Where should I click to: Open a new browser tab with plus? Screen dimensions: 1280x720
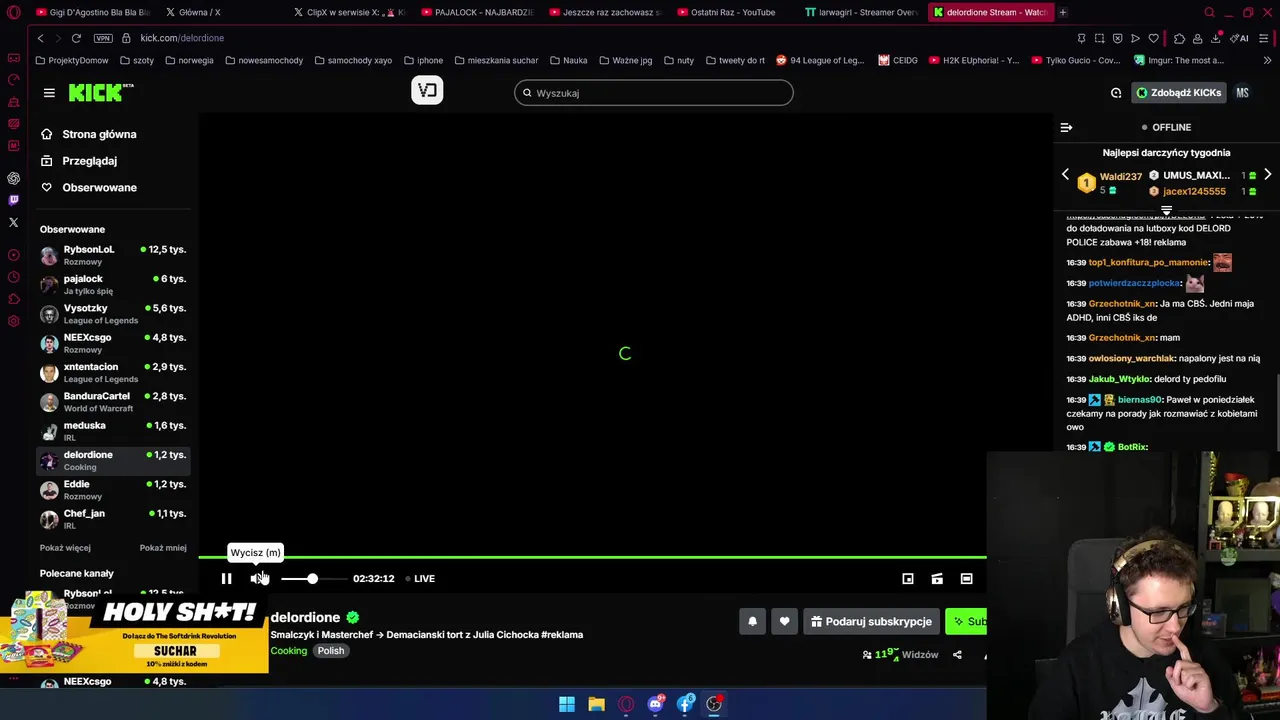coord(1063,12)
